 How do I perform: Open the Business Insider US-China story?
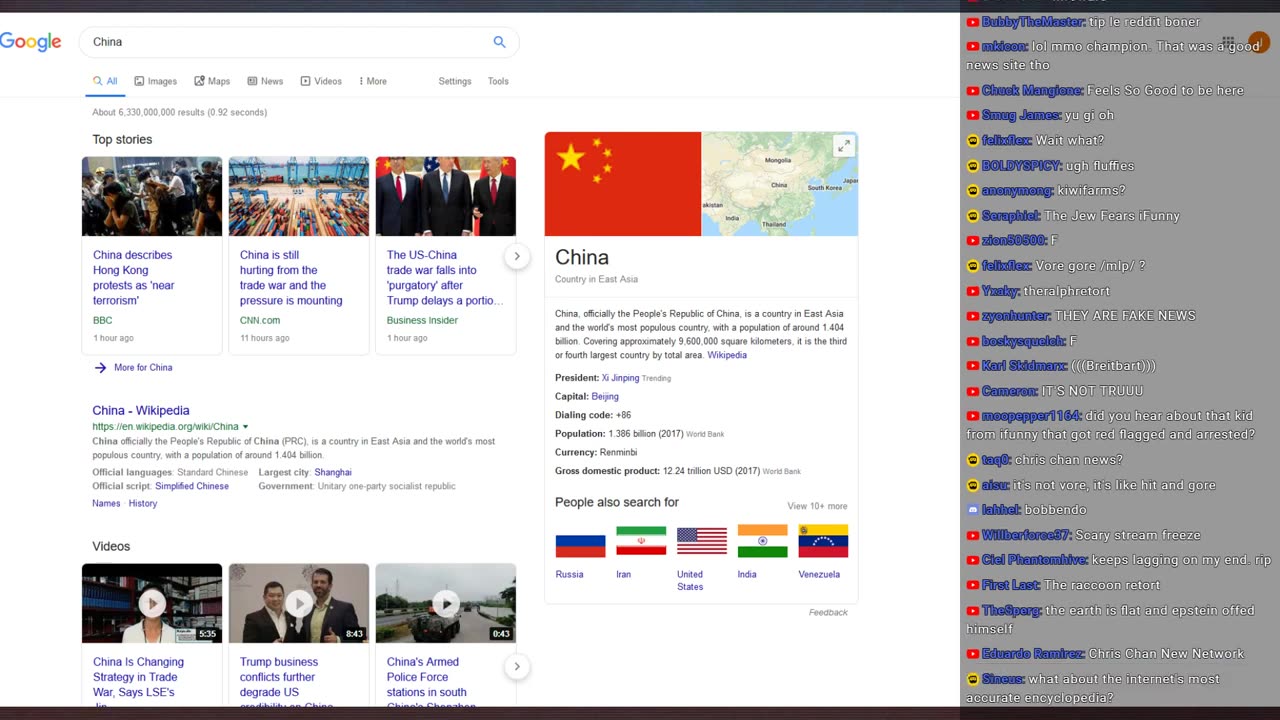pyautogui.click(x=445, y=278)
